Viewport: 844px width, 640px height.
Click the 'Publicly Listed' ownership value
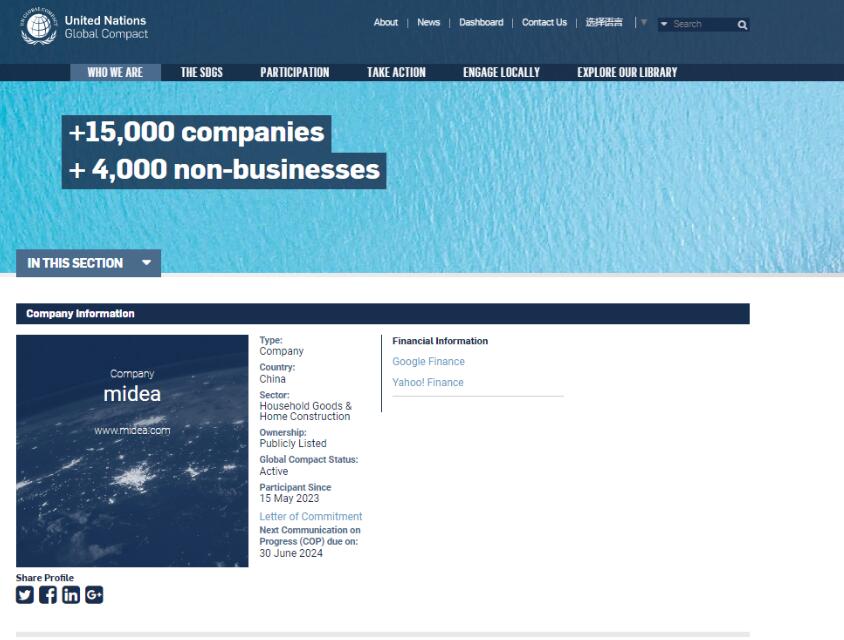[x=293, y=444]
